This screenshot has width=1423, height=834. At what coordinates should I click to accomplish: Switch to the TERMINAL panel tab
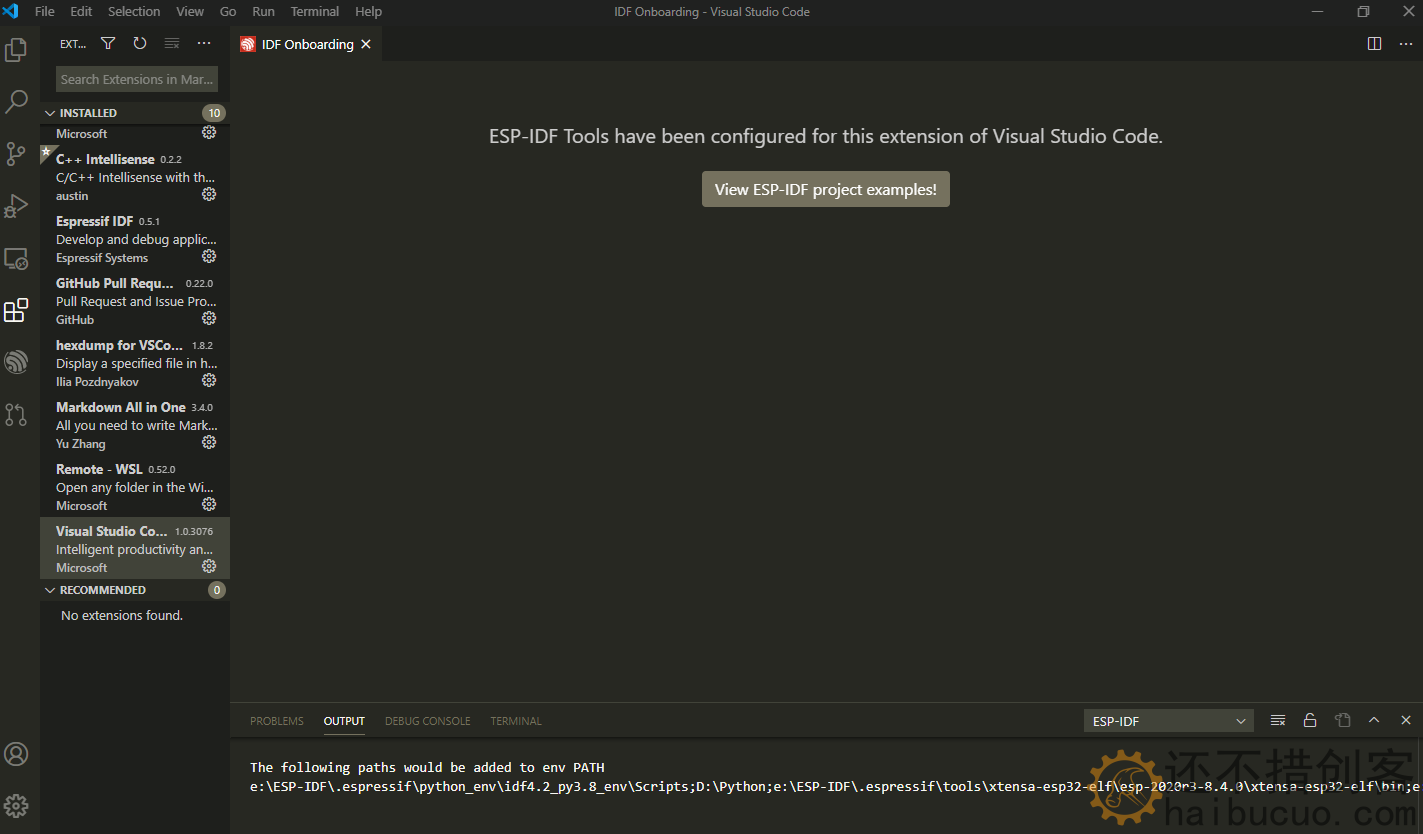click(x=516, y=721)
